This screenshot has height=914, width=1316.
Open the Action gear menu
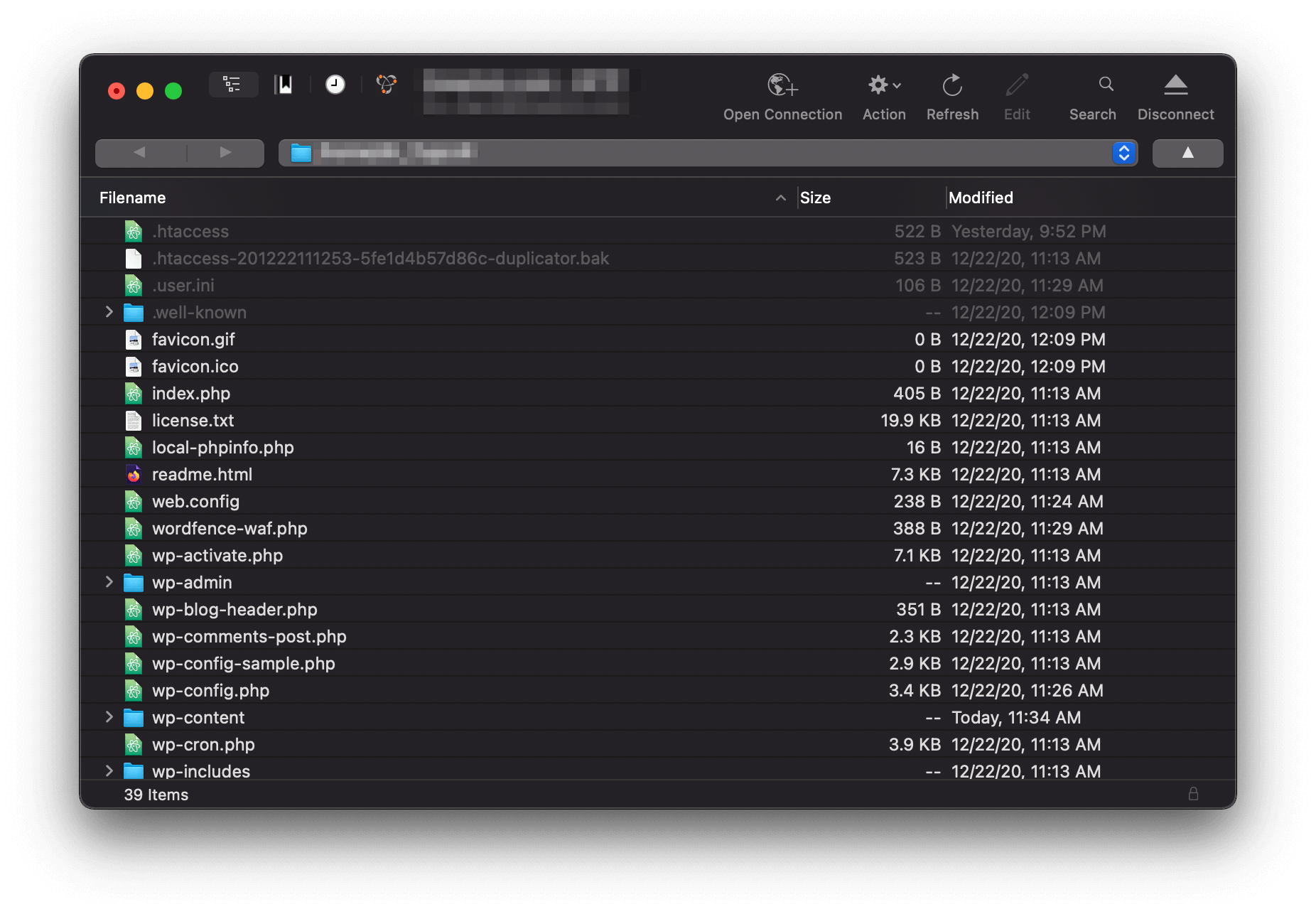click(x=884, y=85)
